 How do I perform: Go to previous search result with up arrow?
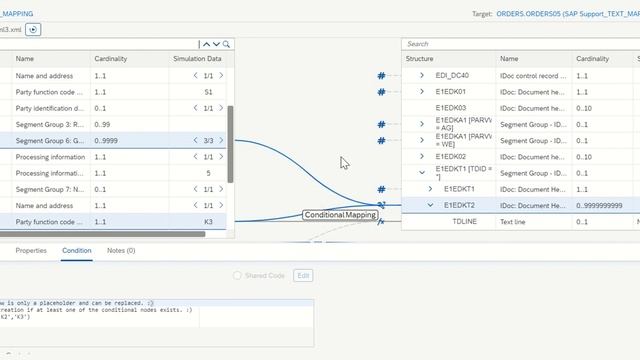[207, 44]
